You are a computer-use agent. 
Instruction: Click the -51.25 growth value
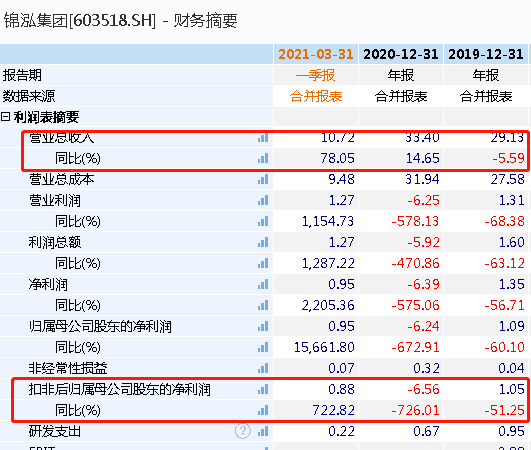[x=505, y=410]
